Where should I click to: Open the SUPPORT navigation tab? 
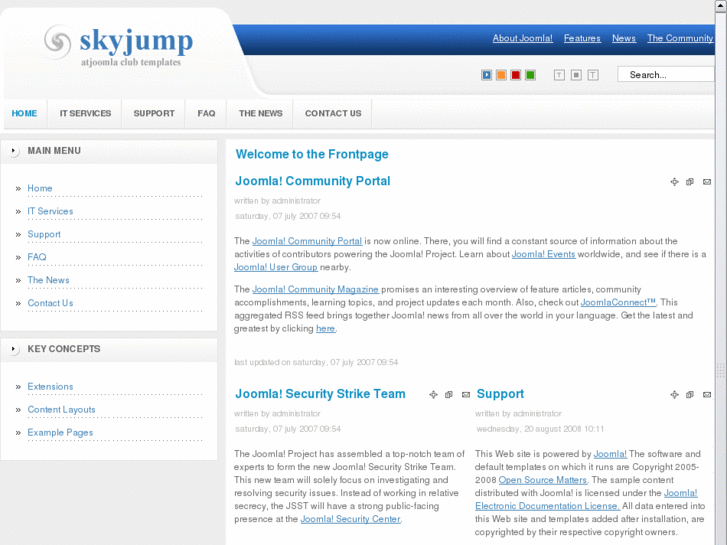coord(154,113)
